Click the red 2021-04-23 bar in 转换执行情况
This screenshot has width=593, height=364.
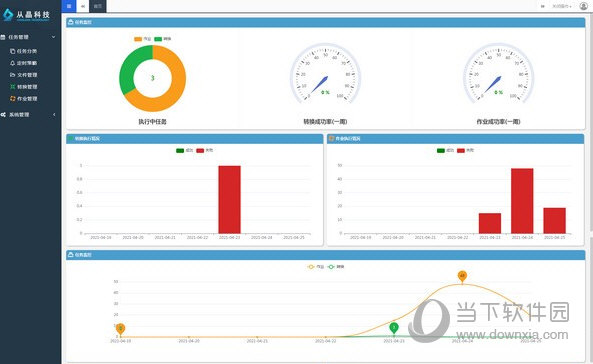click(230, 199)
